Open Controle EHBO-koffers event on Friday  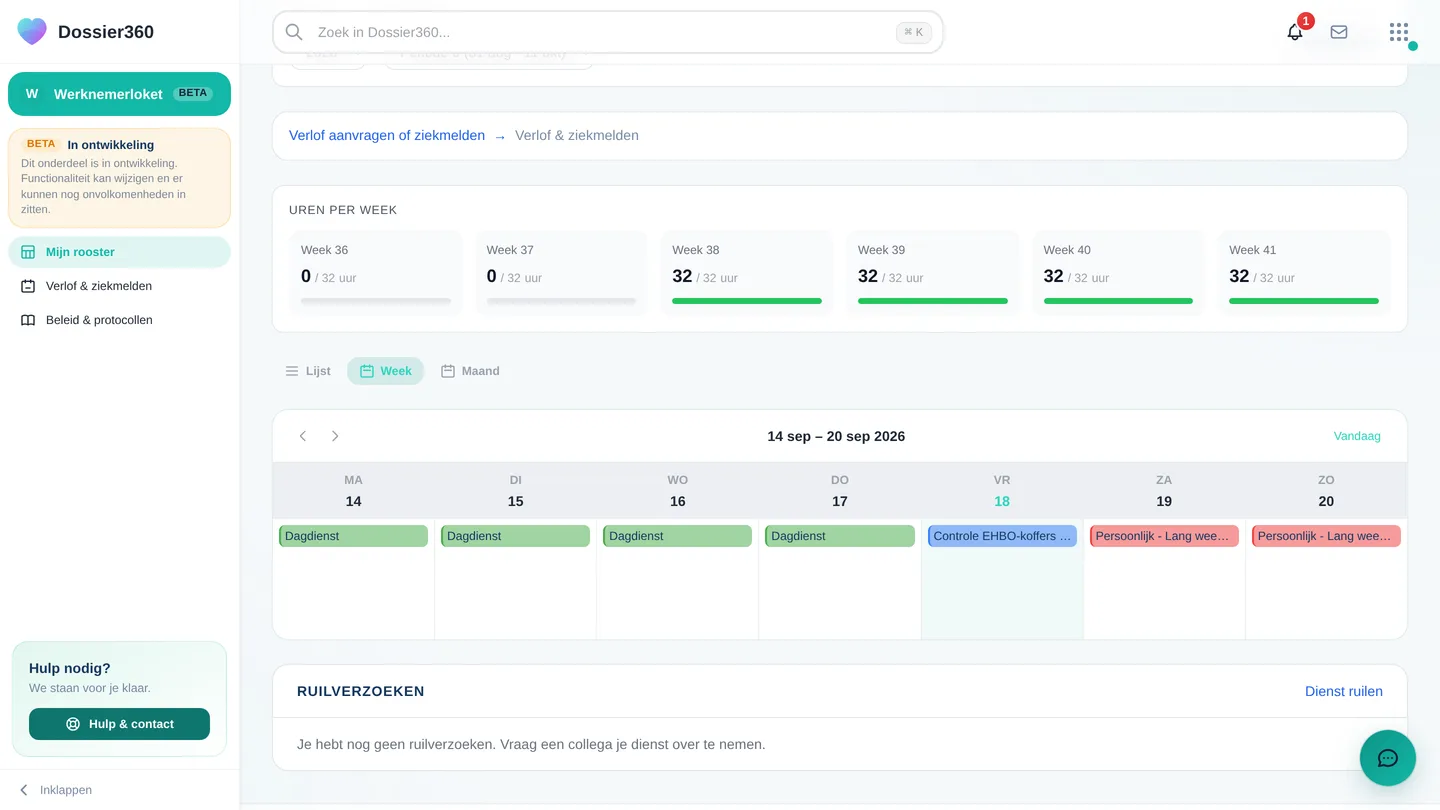coord(1002,536)
